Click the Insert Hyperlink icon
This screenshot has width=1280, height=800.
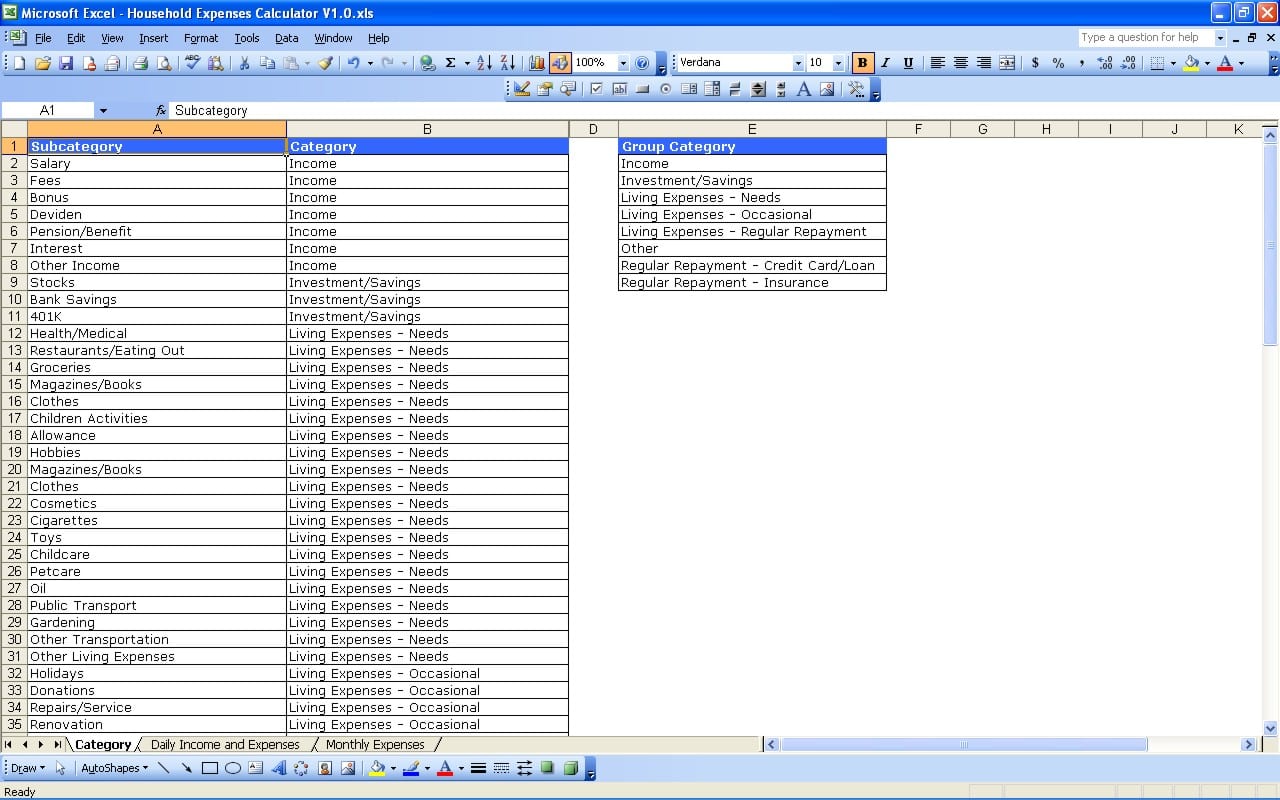click(x=427, y=62)
